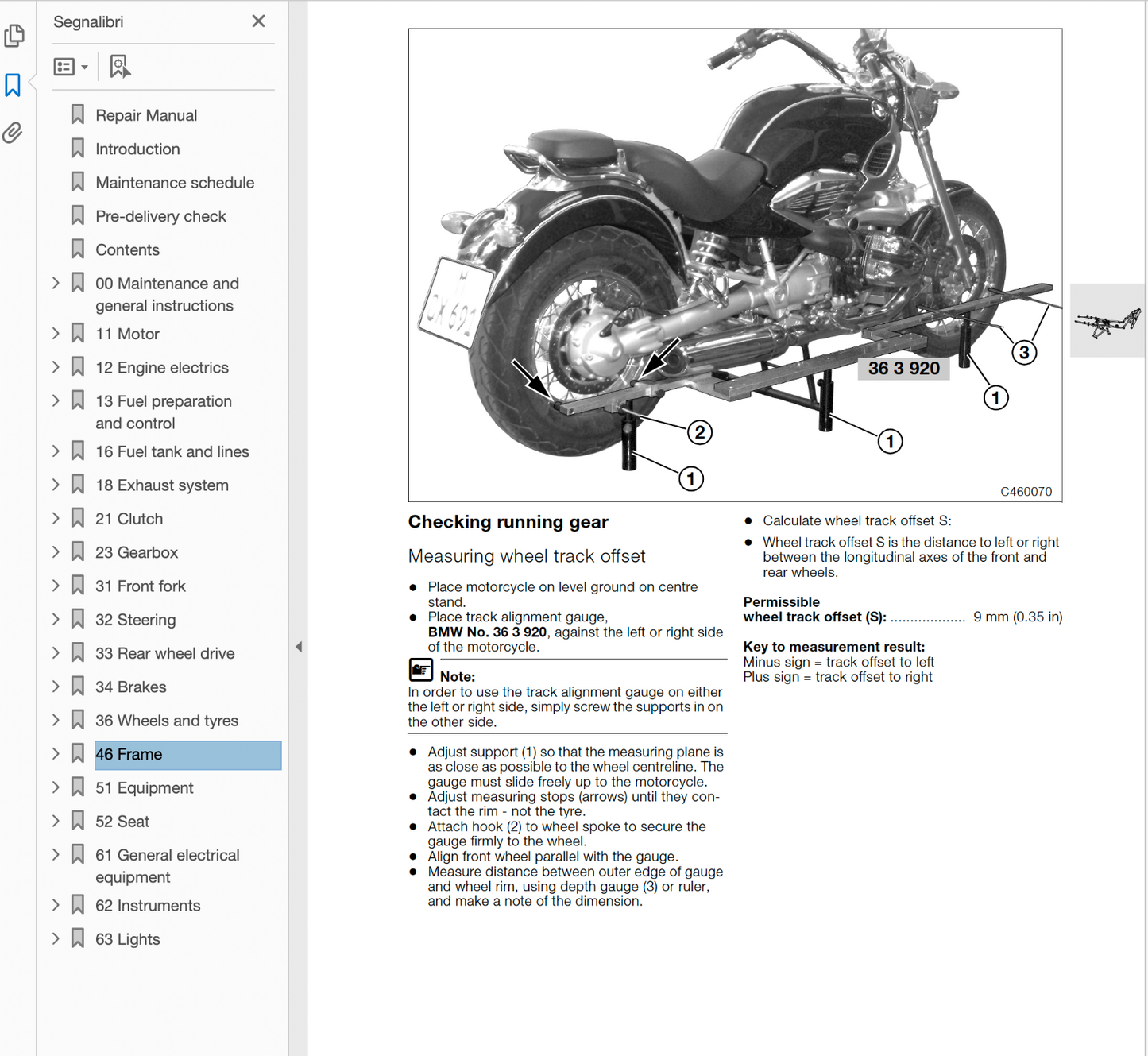Click the bookmark icon beside Introduction
This screenshot has height=1056, width=1148.
tap(78, 149)
